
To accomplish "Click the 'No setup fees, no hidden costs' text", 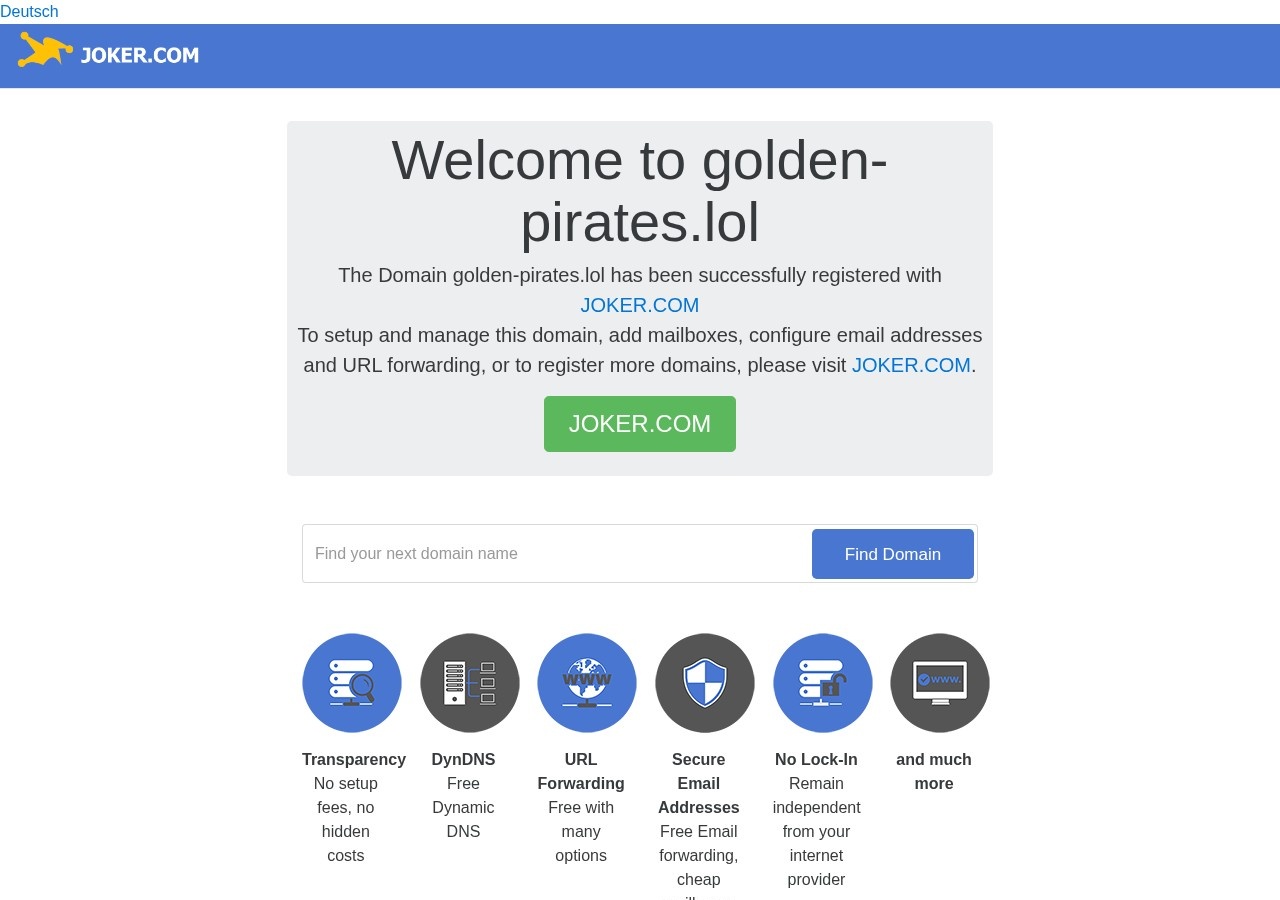I will (x=346, y=819).
